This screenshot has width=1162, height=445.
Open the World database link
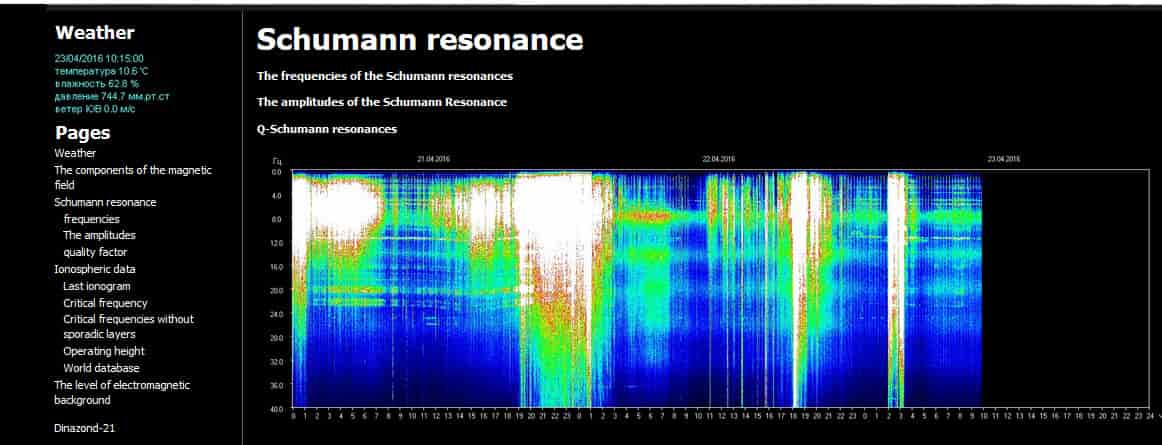[x=101, y=368]
